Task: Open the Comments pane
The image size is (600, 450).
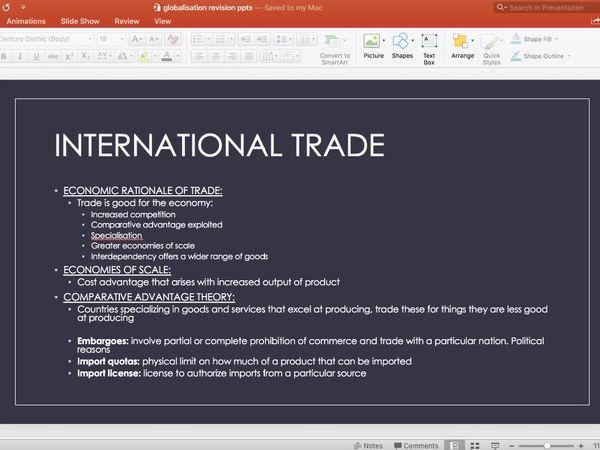Action: (x=416, y=445)
